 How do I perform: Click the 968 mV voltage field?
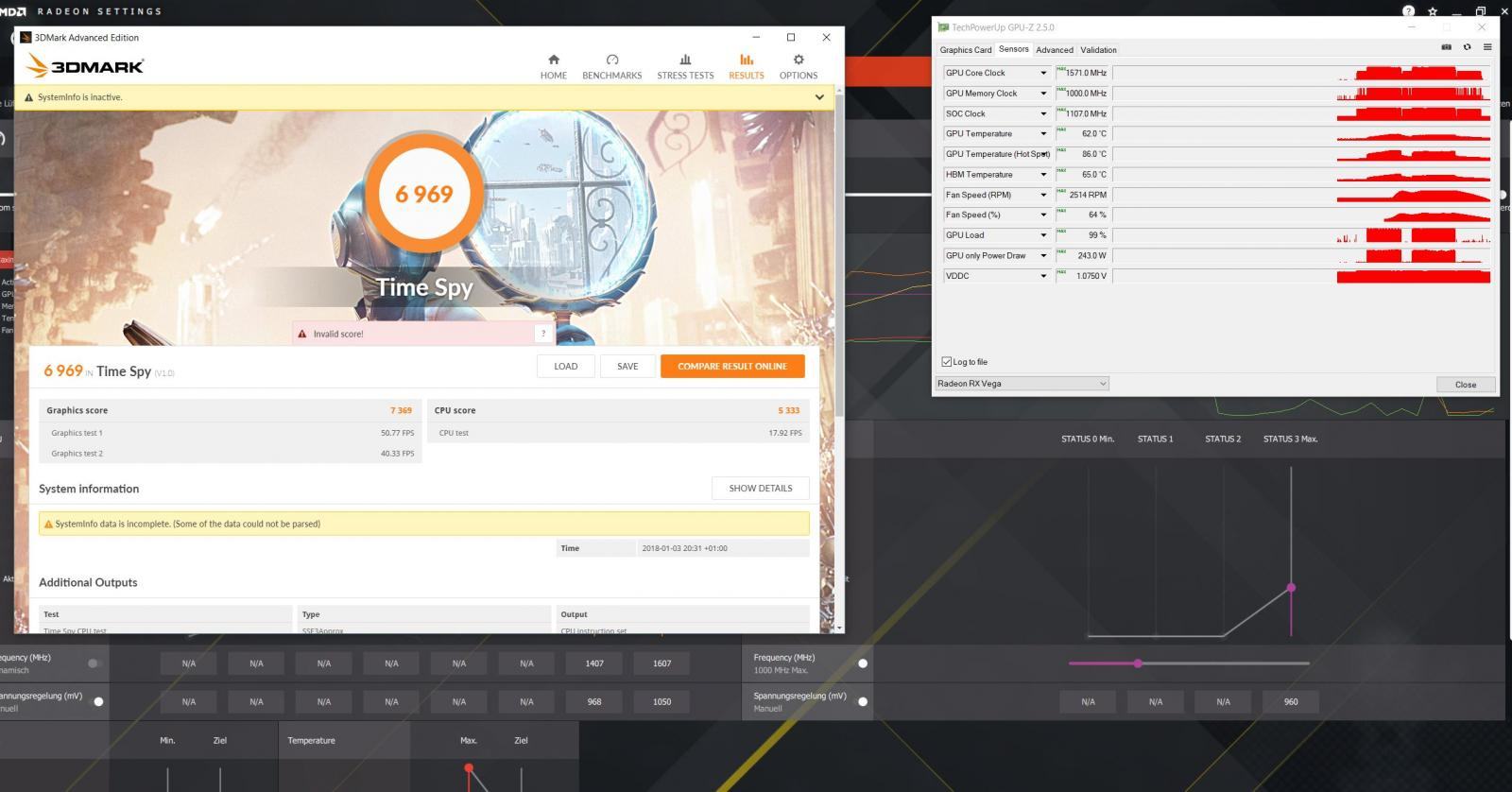coord(594,702)
